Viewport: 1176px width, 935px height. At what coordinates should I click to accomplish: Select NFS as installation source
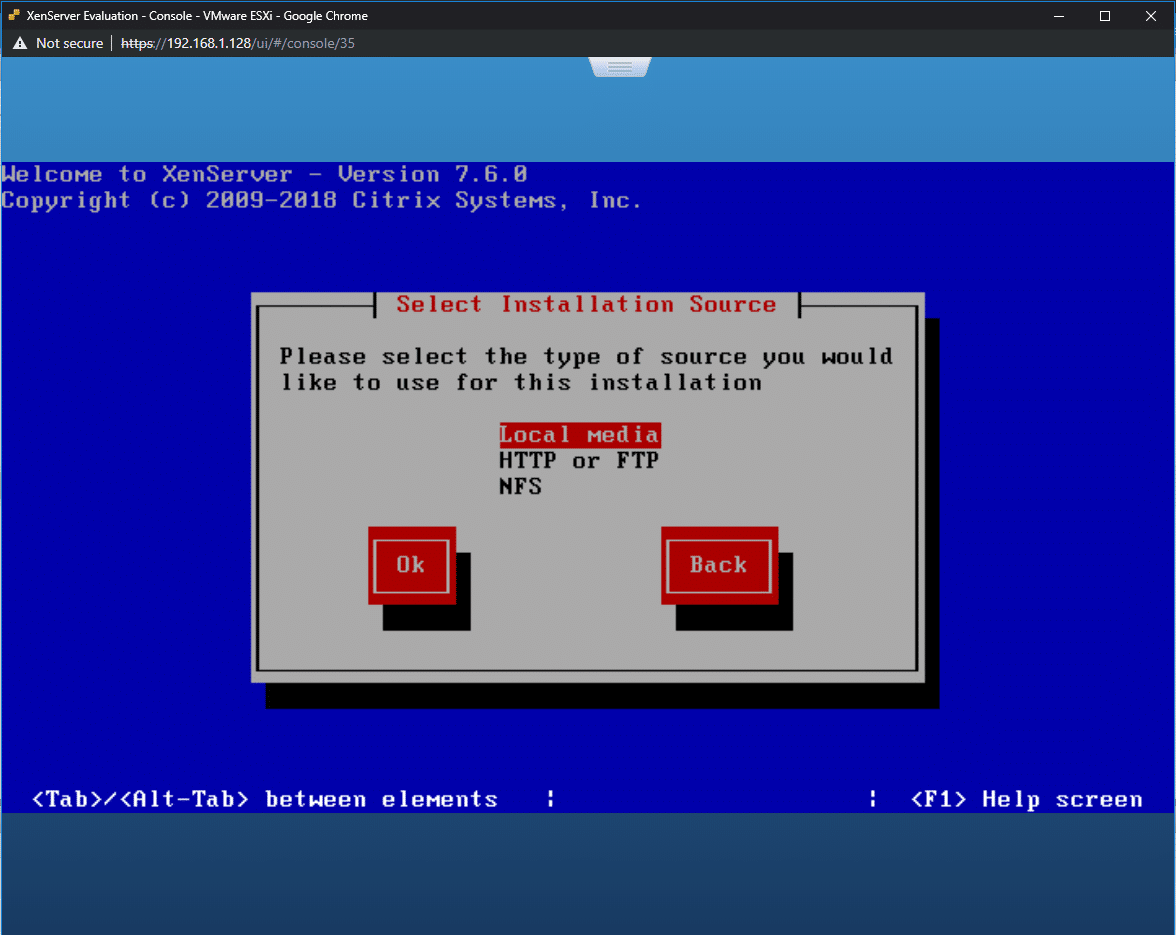520,487
